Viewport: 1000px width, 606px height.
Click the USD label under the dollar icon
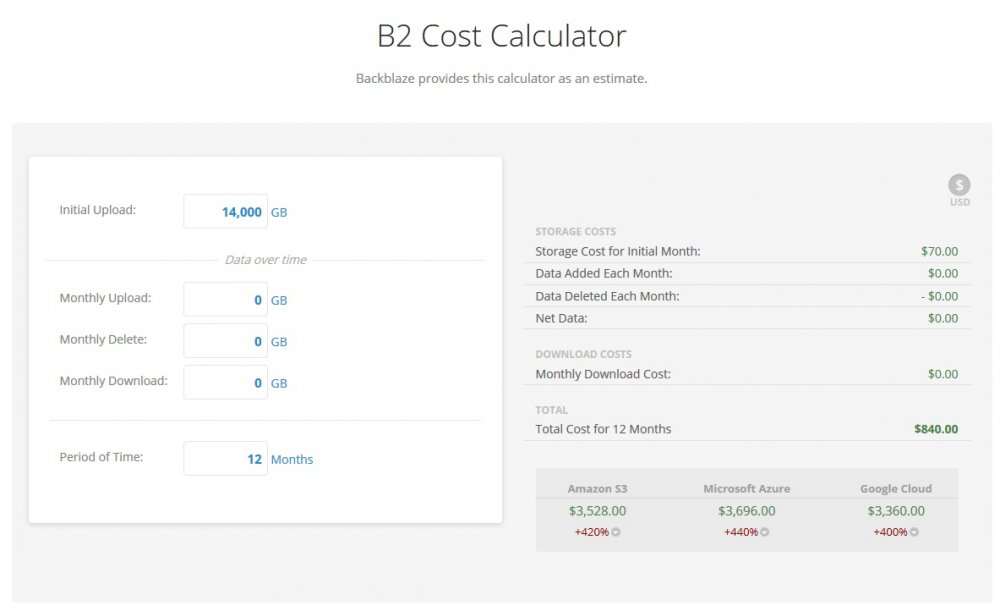tap(959, 202)
